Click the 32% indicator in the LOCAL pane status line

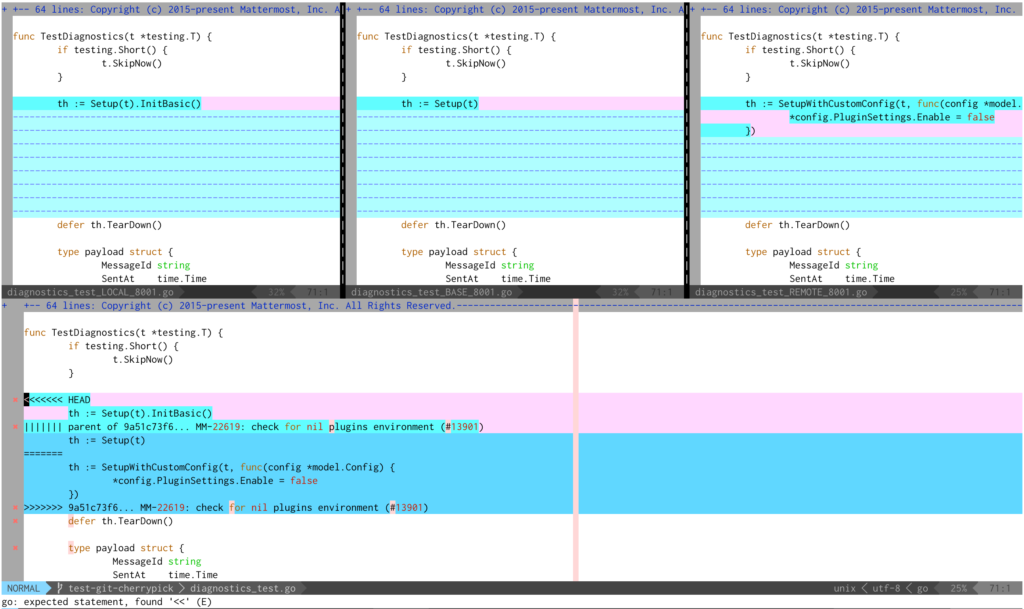(276, 292)
